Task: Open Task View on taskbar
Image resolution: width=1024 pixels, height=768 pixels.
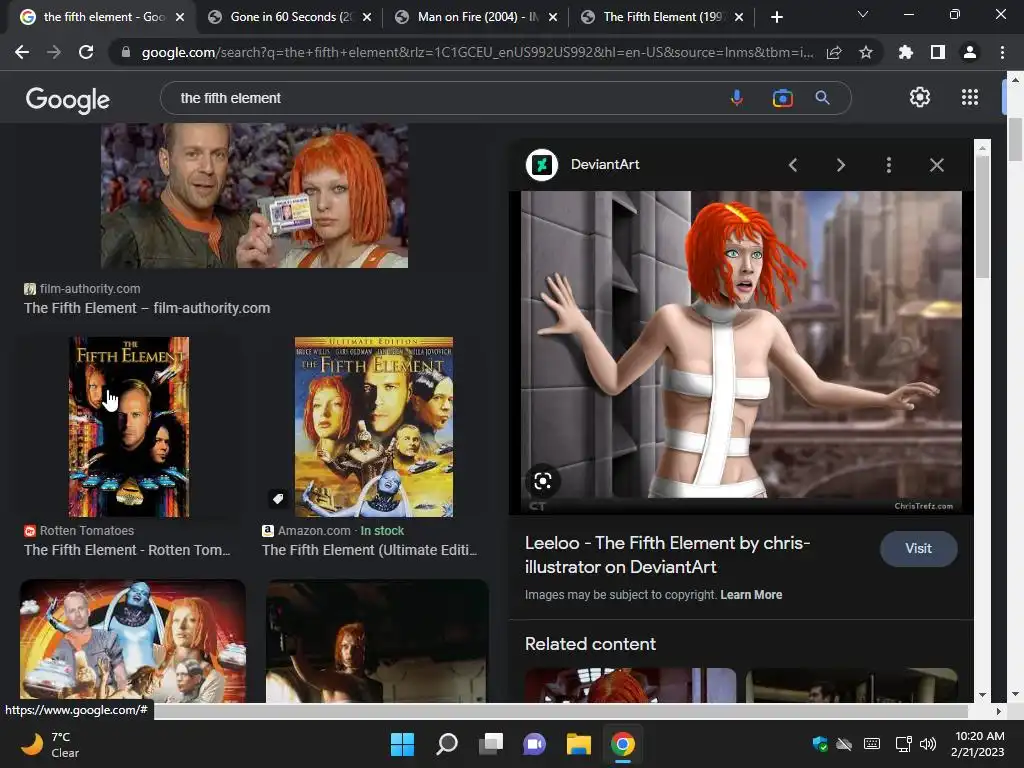Action: click(490, 744)
